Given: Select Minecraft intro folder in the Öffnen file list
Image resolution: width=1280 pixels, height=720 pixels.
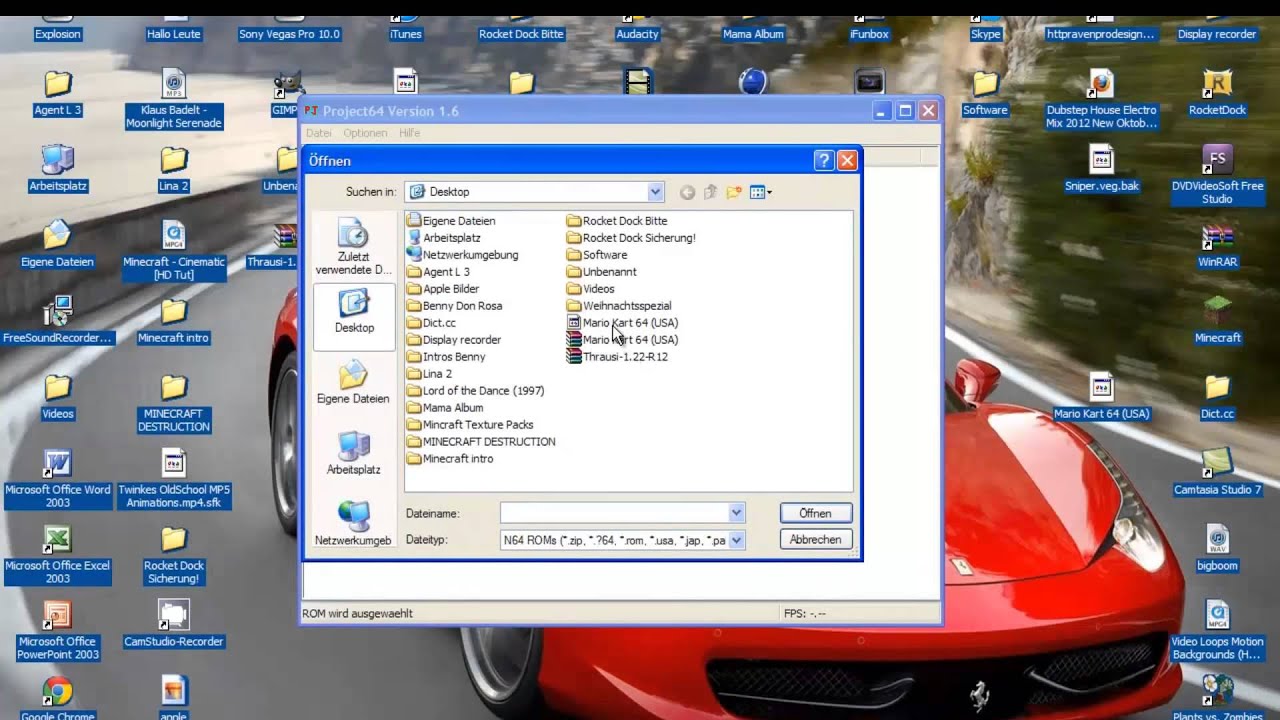Looking at the screenshot, I should click(450, 459).
